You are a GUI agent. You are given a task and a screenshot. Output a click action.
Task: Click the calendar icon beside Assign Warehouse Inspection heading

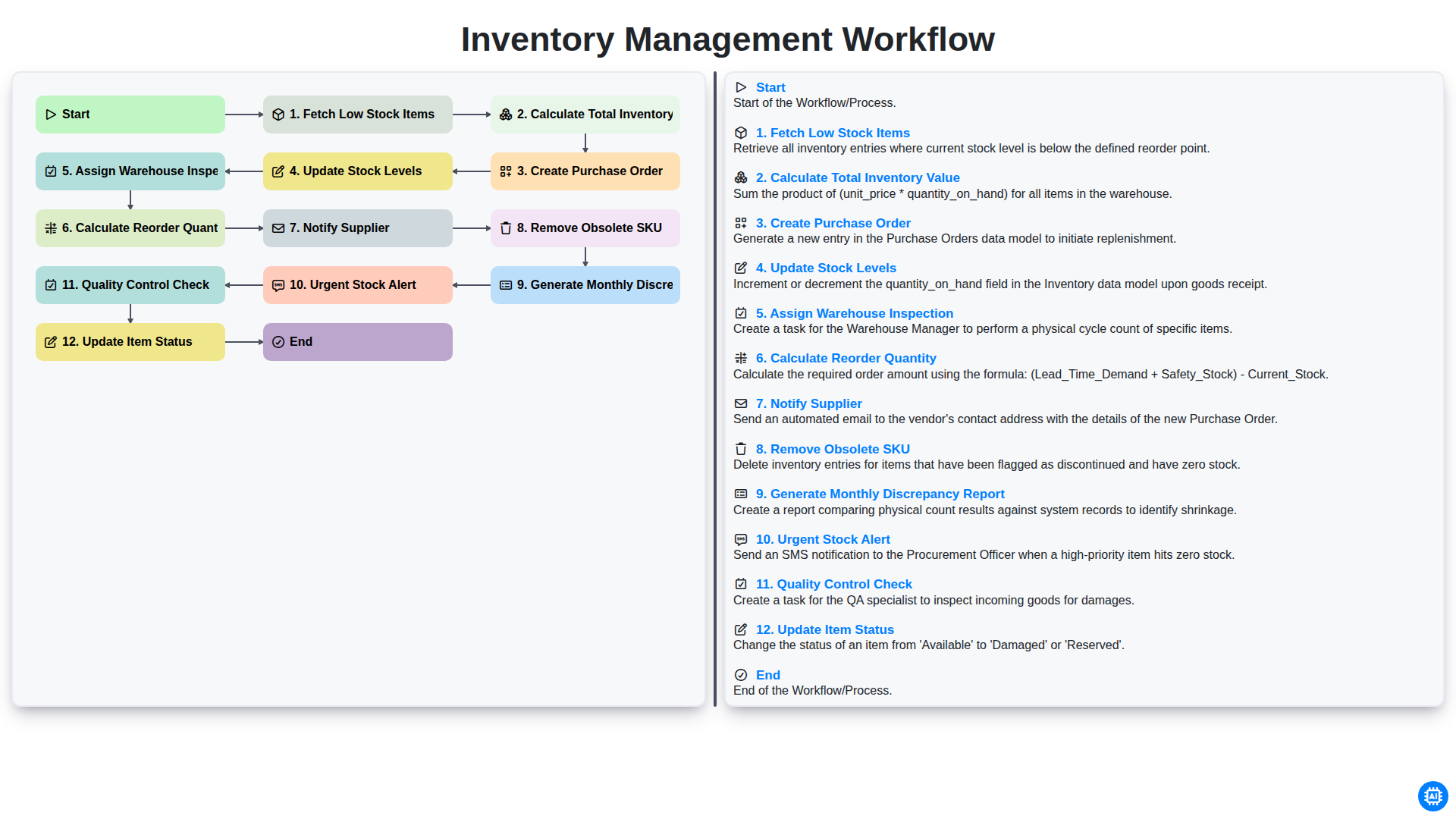pos(741,313)
